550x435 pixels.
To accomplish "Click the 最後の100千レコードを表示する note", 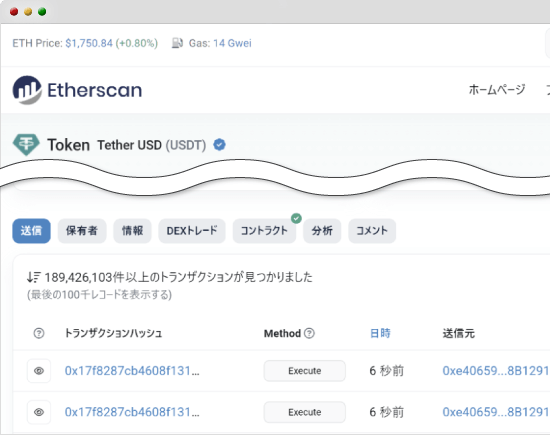I will [x=99, y=294].
